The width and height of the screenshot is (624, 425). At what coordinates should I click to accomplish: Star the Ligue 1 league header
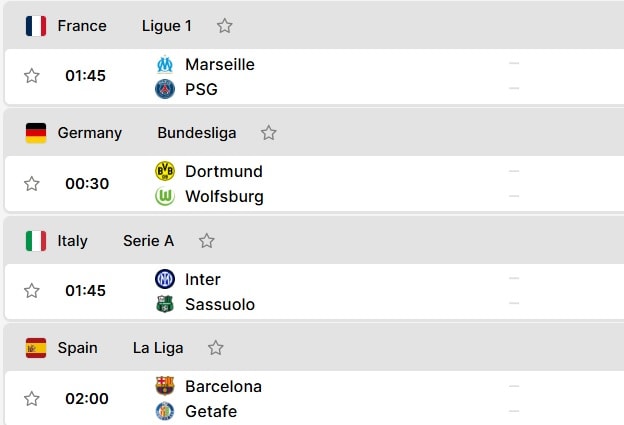(224, 26)
